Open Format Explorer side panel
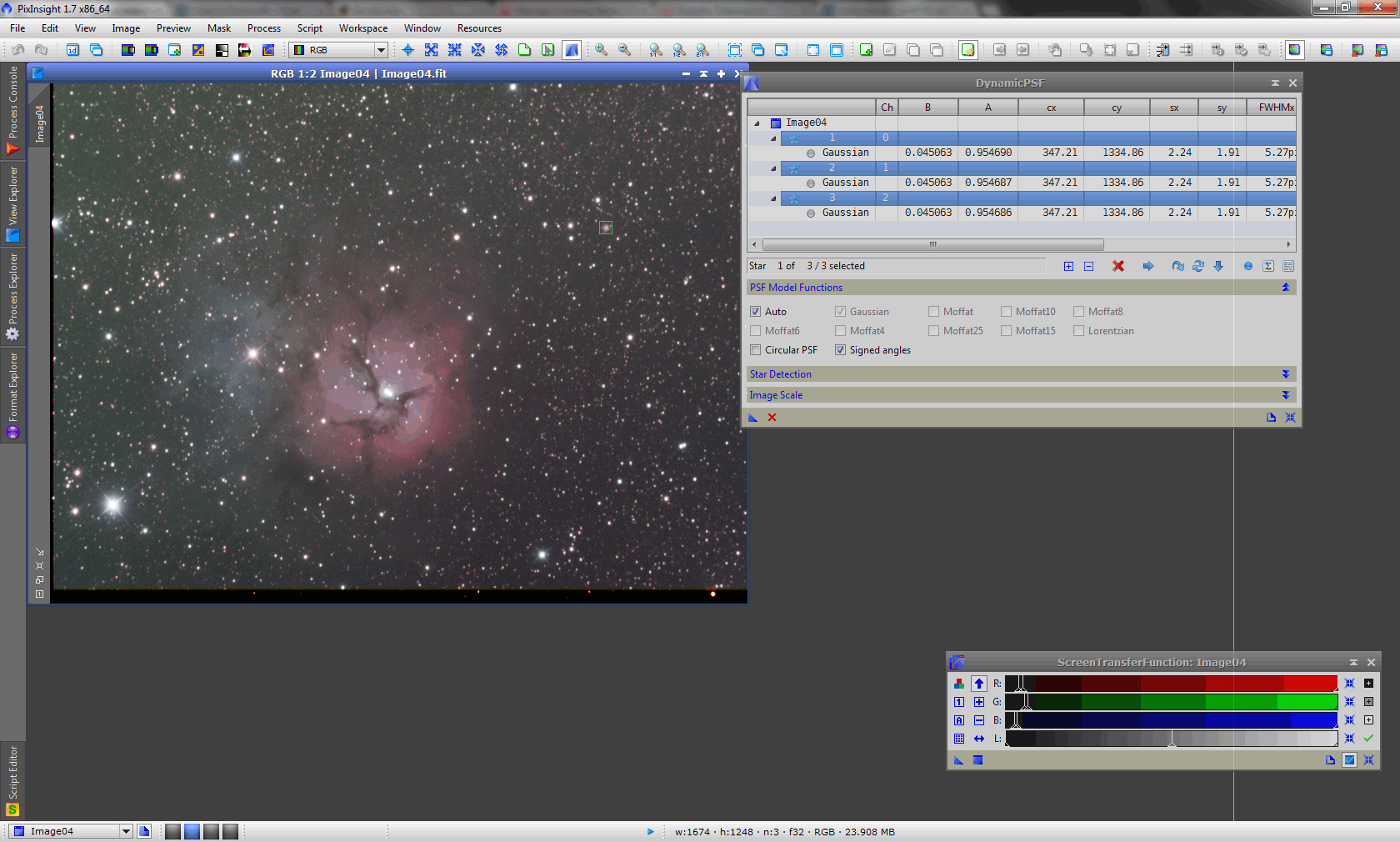Screen dimensions: 1400x842 (x=12, y=394)
